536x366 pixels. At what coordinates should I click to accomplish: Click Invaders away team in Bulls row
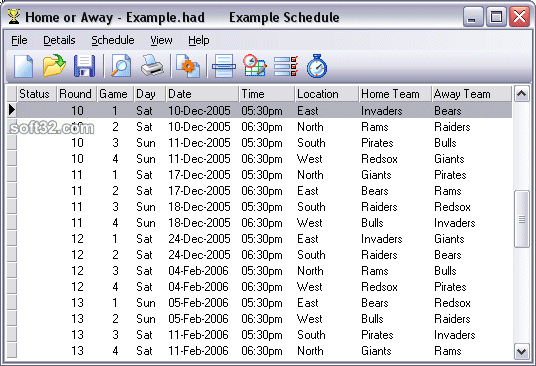coord(455,223)
